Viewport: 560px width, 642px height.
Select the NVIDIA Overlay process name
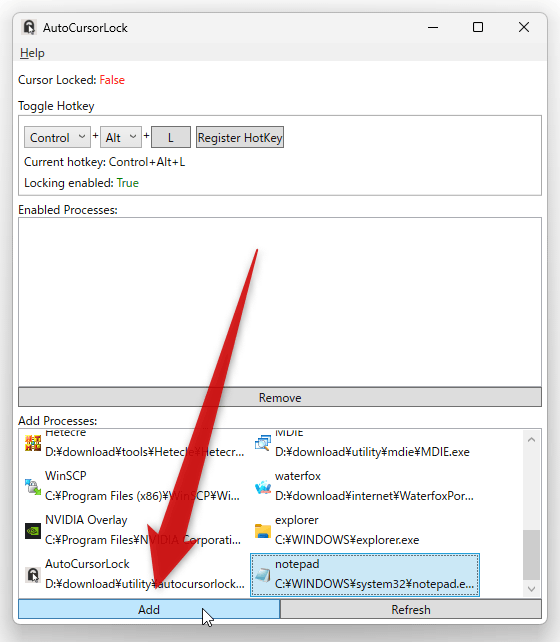coord(86,520)
